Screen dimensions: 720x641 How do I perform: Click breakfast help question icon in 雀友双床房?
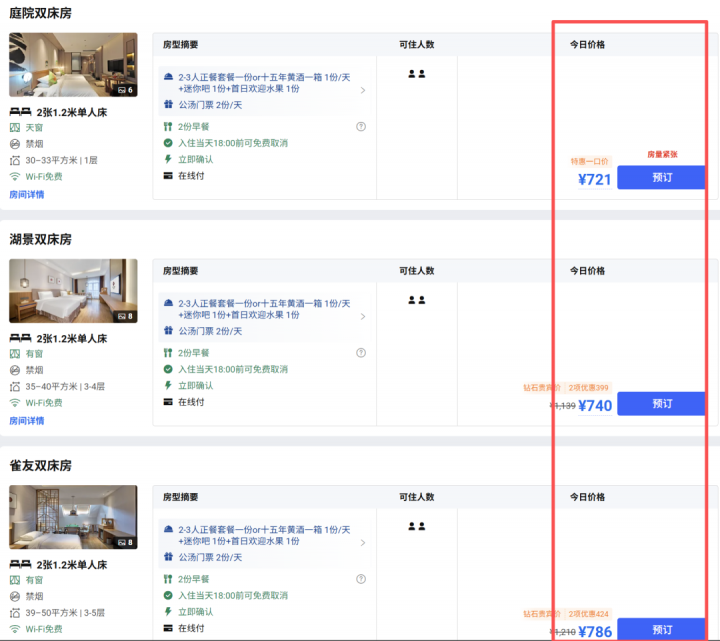pos(361,579)
